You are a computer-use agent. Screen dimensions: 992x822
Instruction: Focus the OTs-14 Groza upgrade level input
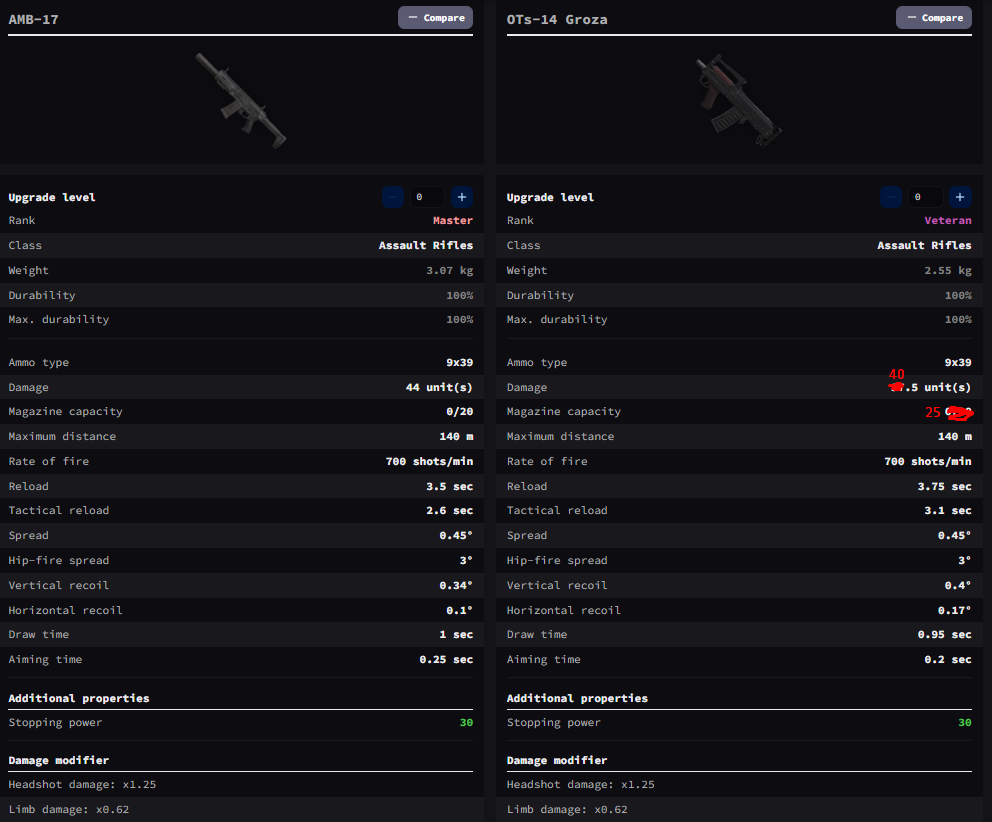coord(925,197)
